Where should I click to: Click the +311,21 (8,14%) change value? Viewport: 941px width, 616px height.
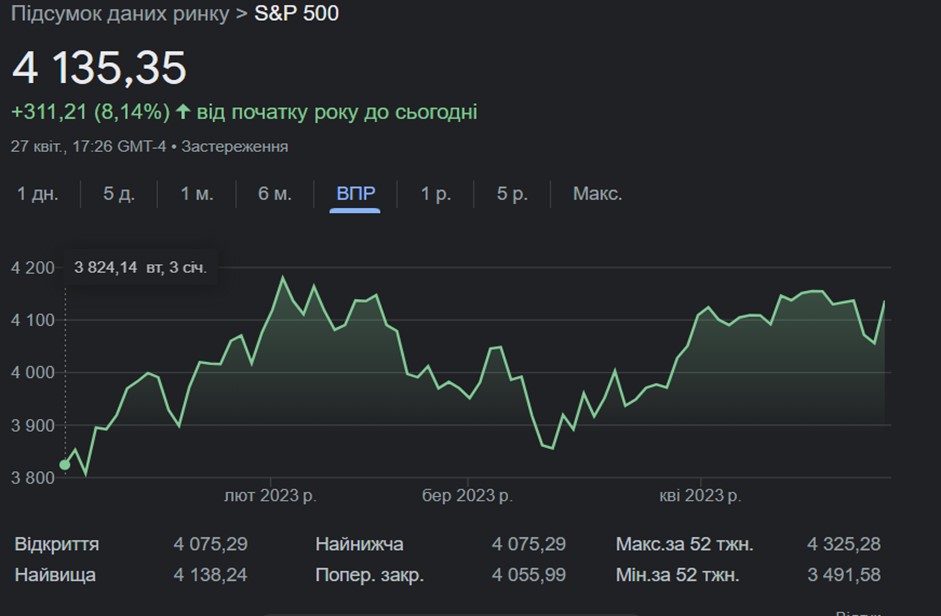(x=91, y=112)
